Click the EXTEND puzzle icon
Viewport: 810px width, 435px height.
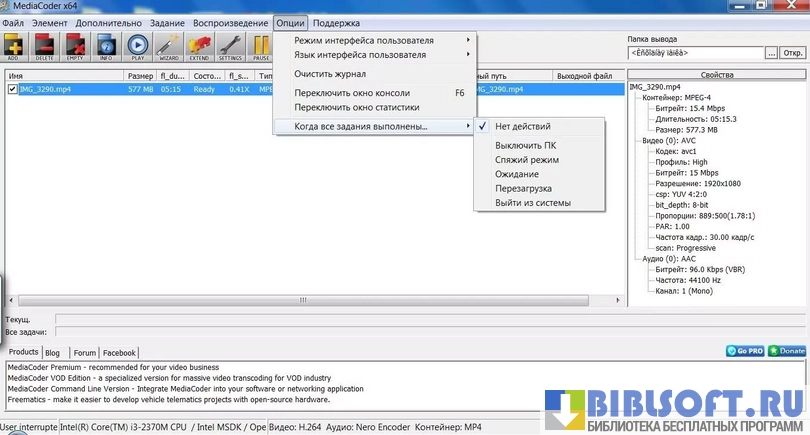199,46
